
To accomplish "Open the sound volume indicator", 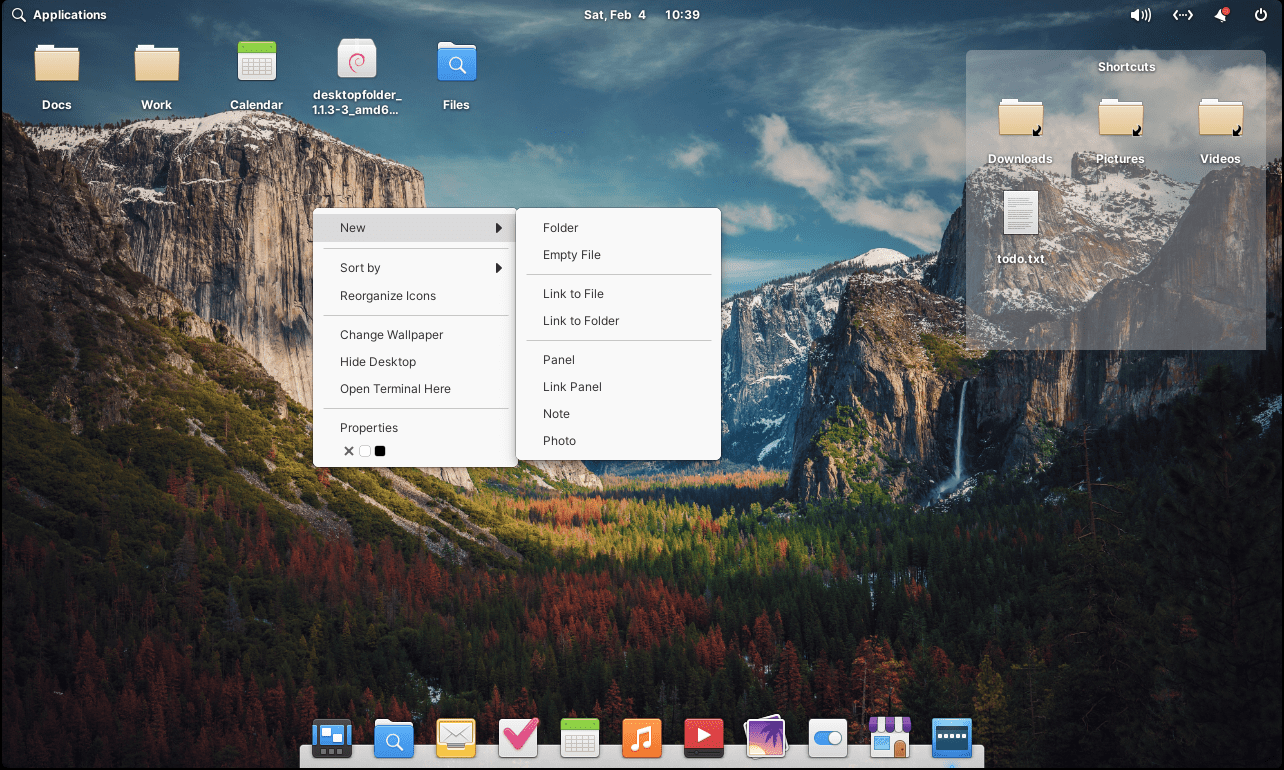I will (1140, 15).
